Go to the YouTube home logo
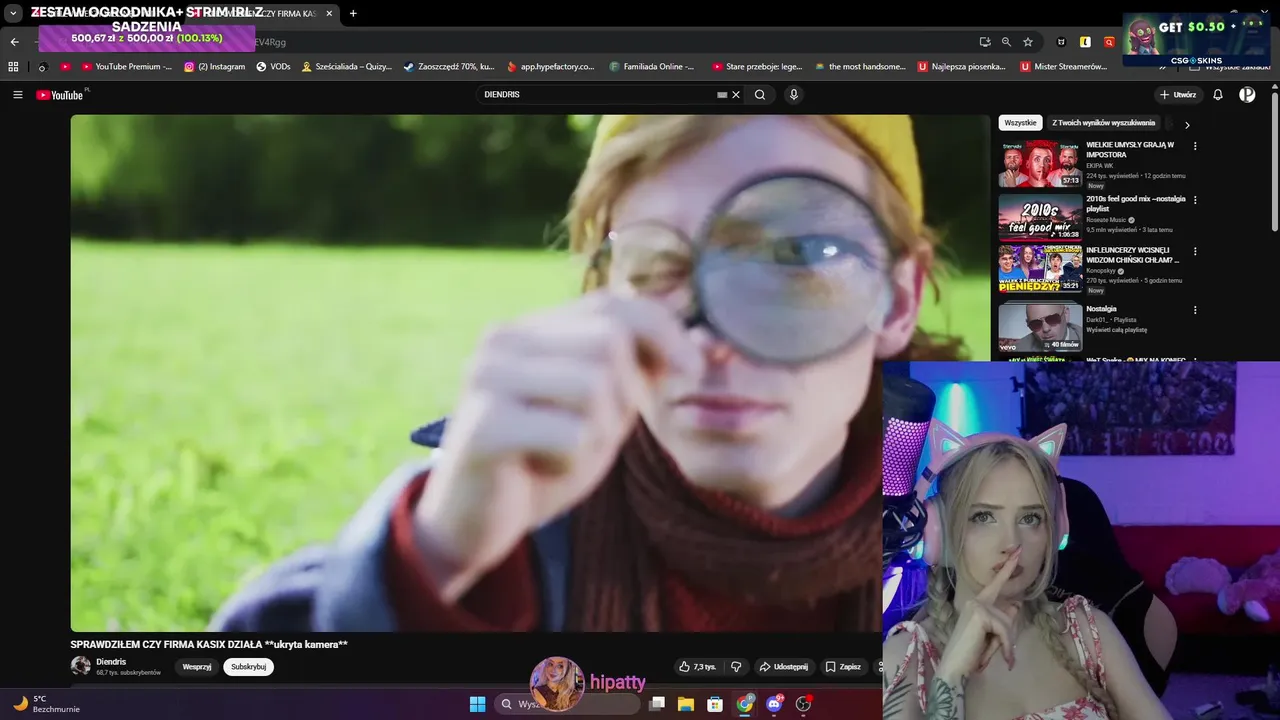The image size is (1280, 720). point(60,95)
